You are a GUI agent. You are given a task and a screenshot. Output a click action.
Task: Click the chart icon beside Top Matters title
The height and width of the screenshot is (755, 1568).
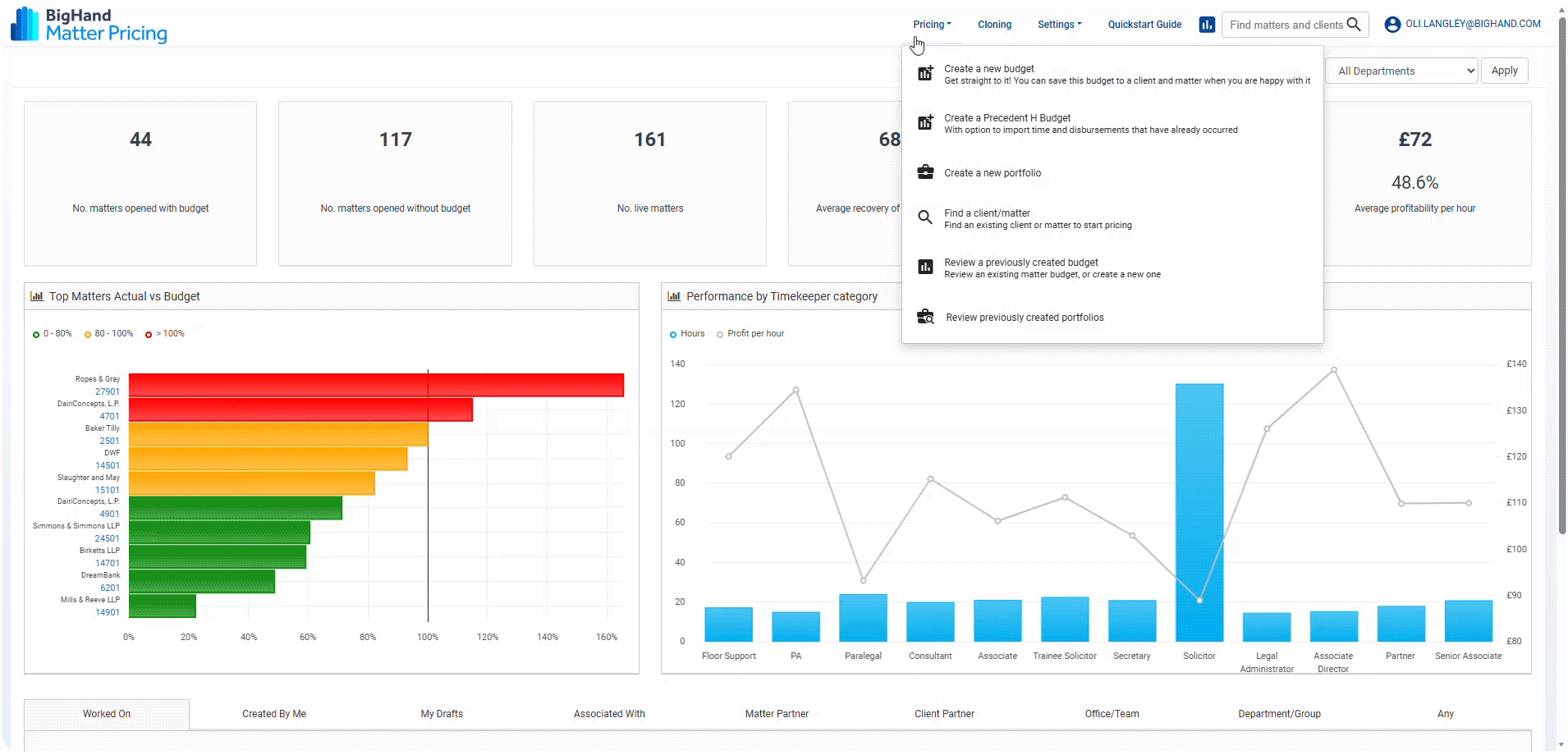click(x=37, y=296)
